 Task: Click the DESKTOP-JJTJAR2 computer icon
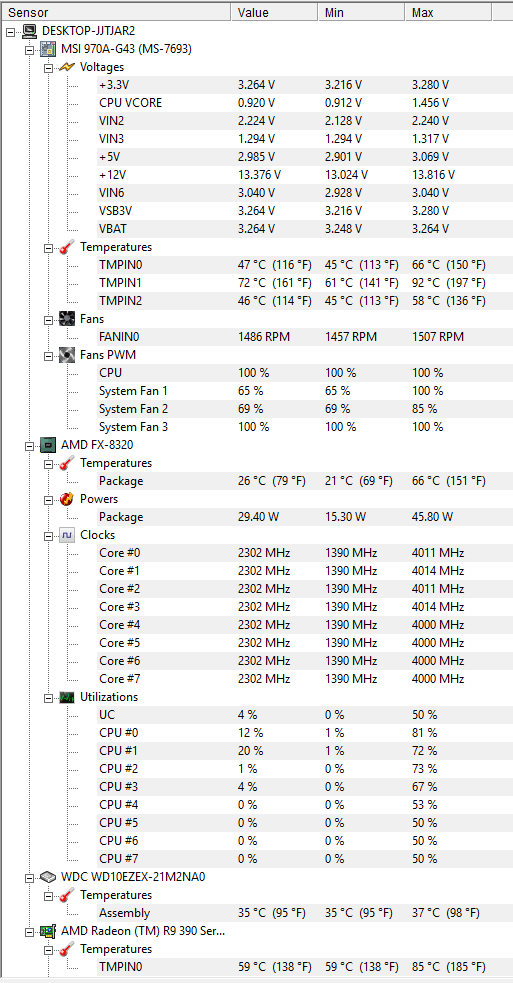coord(29,31)
